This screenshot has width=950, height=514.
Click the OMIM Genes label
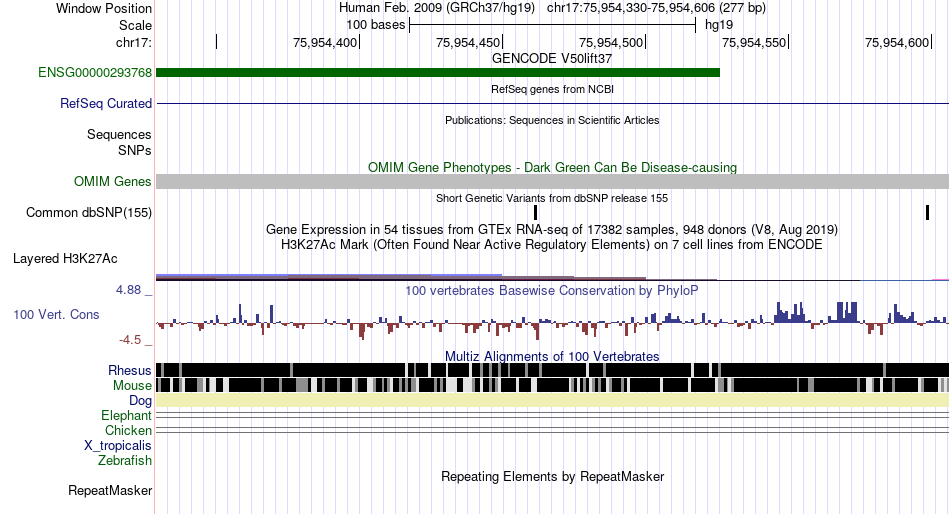113,182
